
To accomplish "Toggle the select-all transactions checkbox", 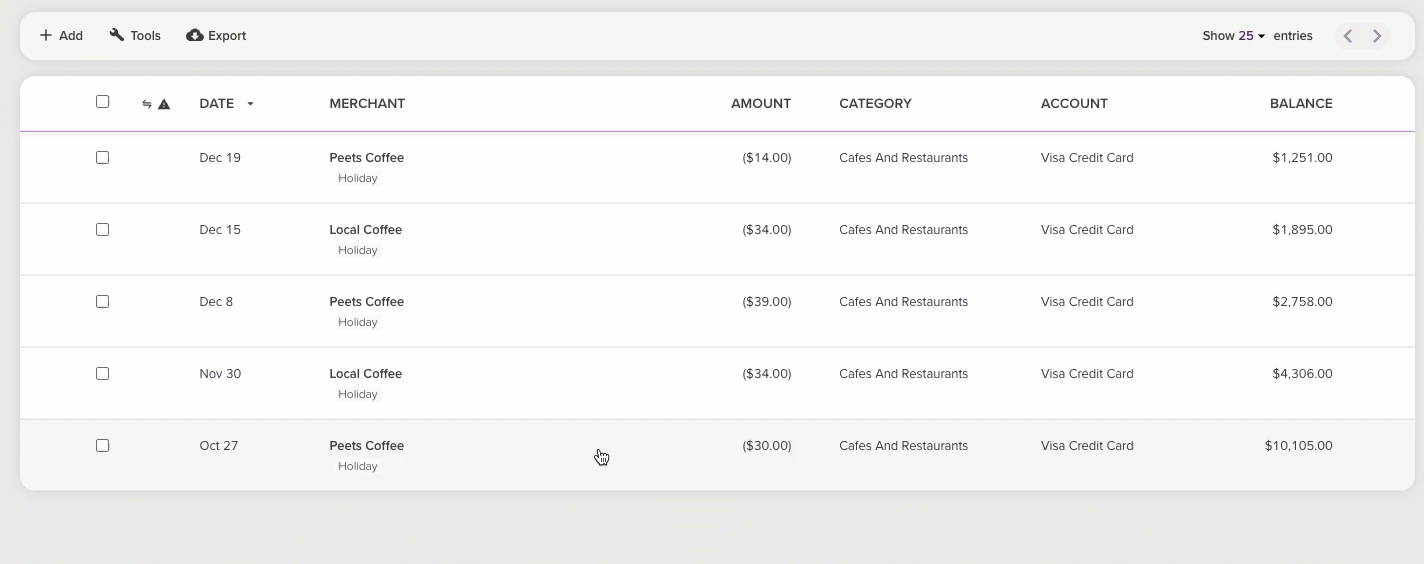I will click(x=102, y=102).
